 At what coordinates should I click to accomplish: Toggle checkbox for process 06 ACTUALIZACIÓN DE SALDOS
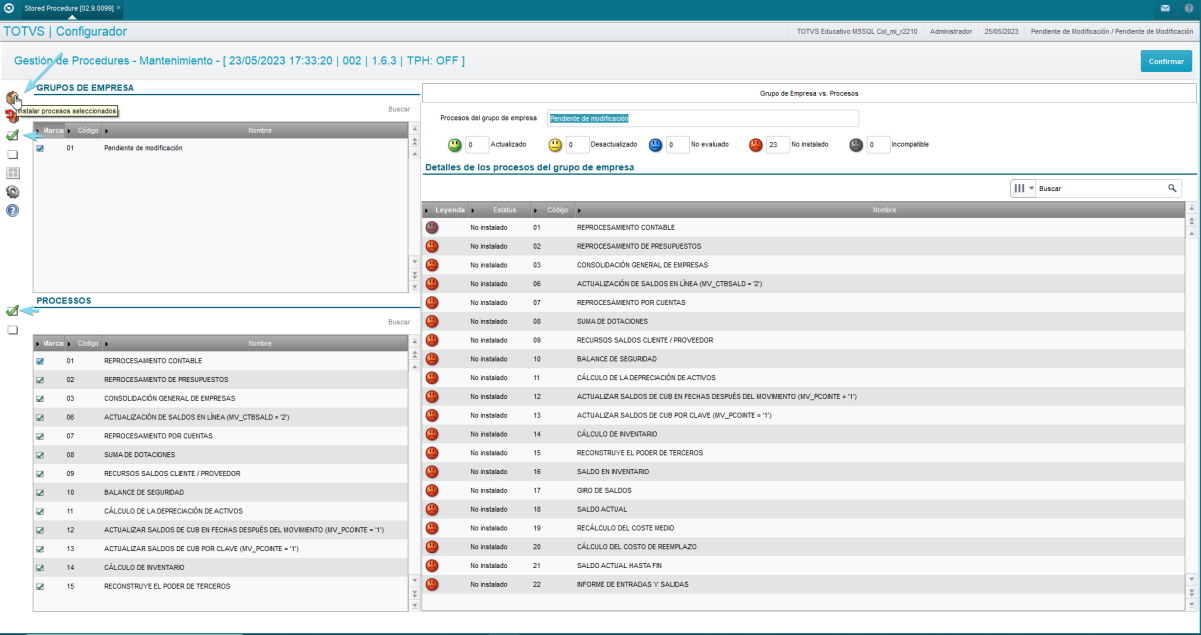click(x=40, y=417)
